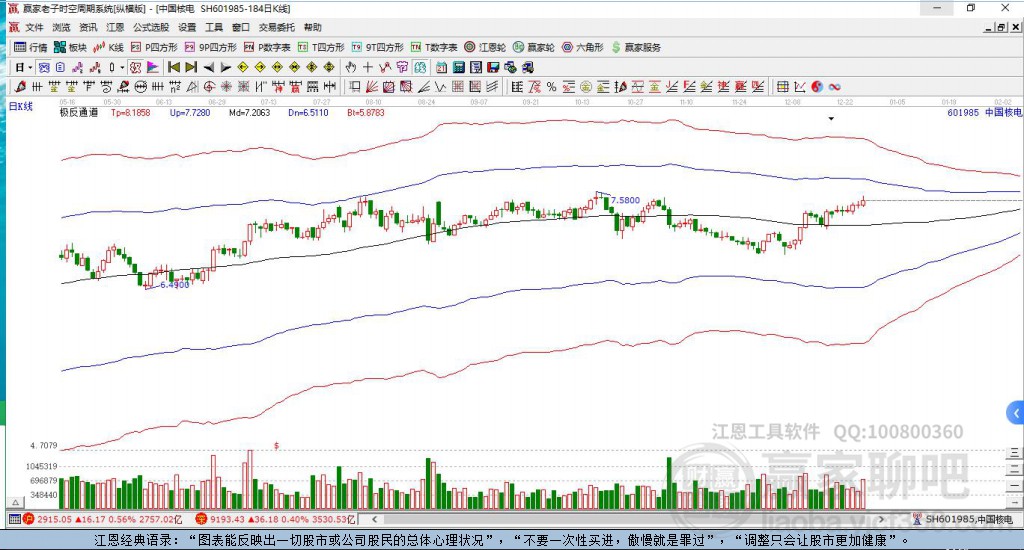Select the crosshair plus cursor tool
1024x550 pixels.
click(x=368, y=67)
